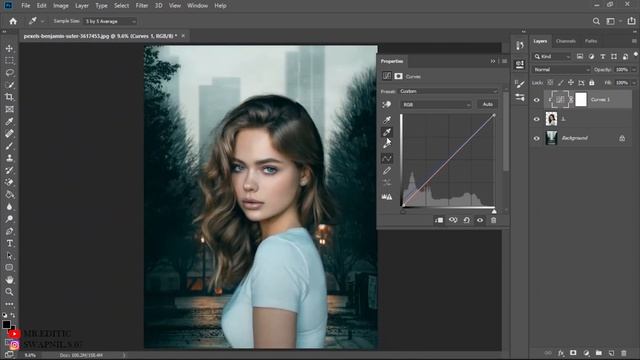
Task: Delete the Curves adjustment via trash icon
Action: click(493, 220)
